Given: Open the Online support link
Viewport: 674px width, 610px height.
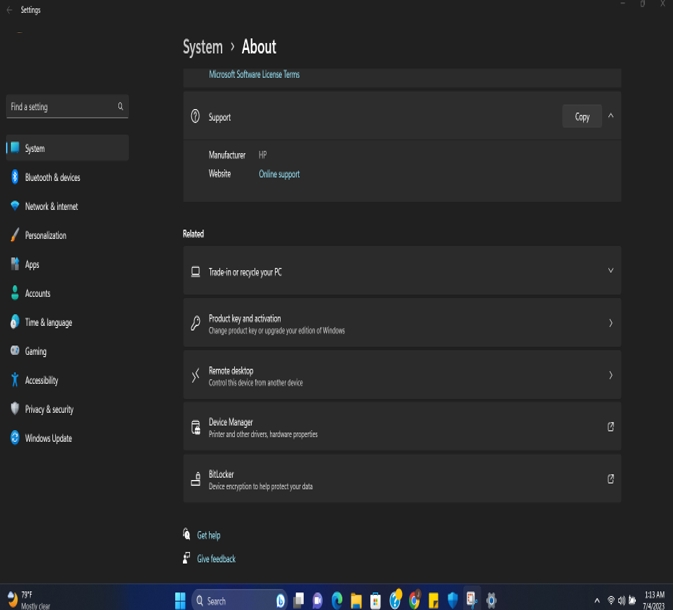Looking at the screenshot, I should point(279,174).
